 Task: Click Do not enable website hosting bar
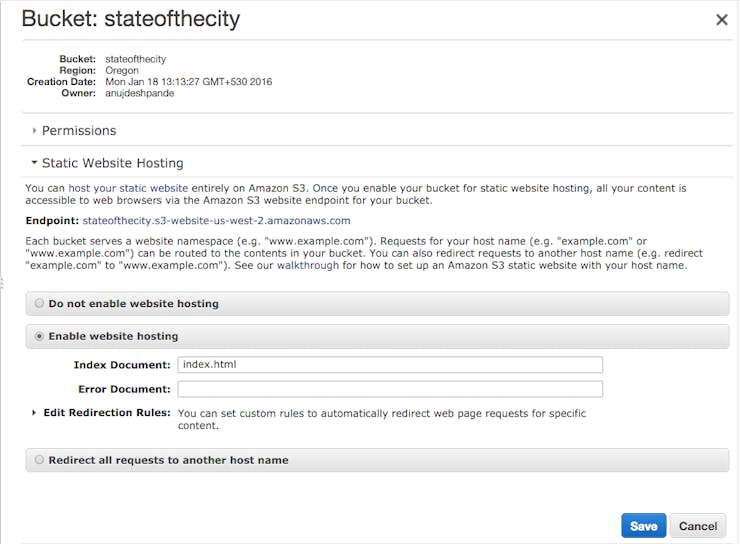click(377, 303)
